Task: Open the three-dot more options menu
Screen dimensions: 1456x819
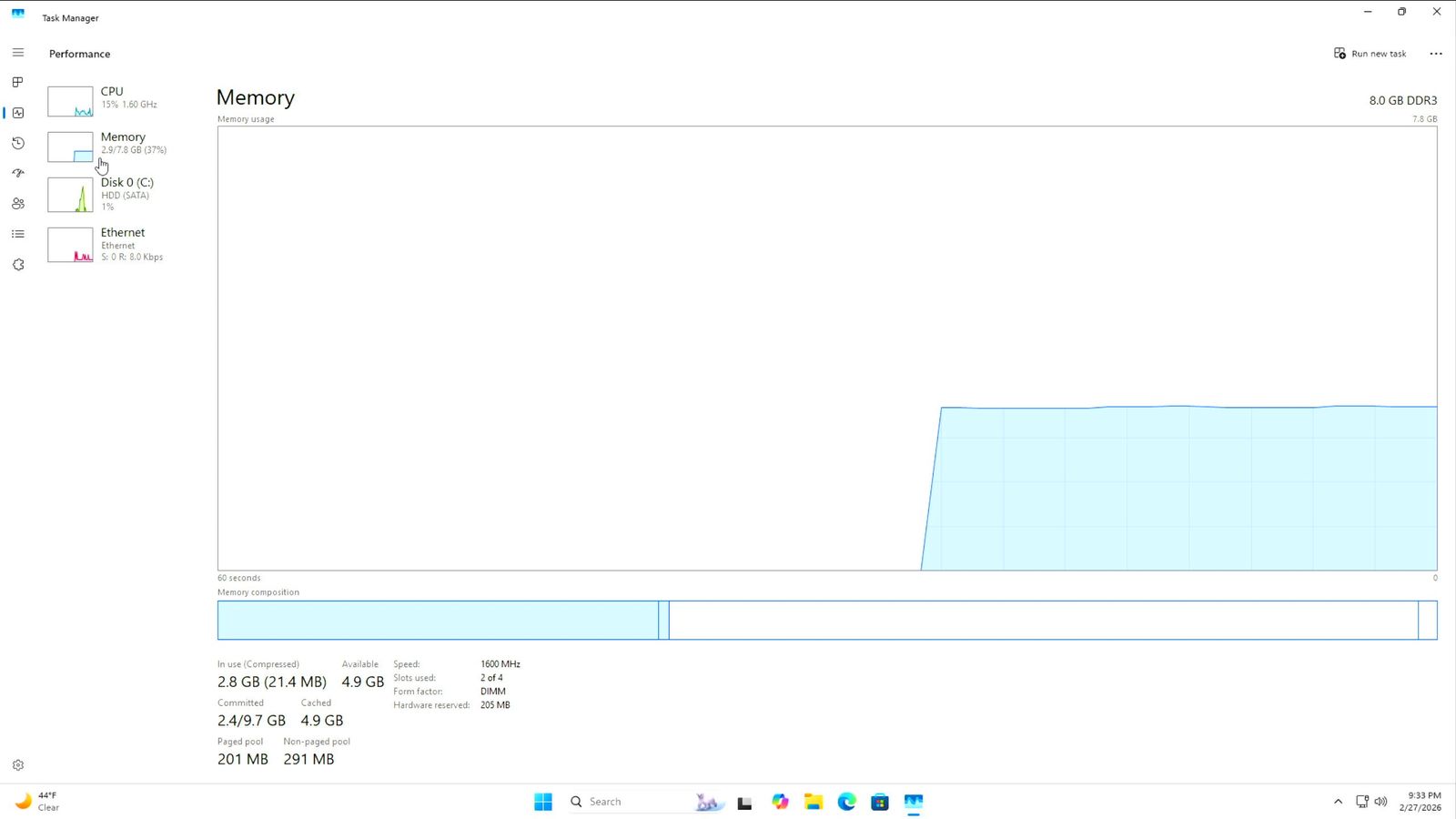Action: (x=1436, y=54)
